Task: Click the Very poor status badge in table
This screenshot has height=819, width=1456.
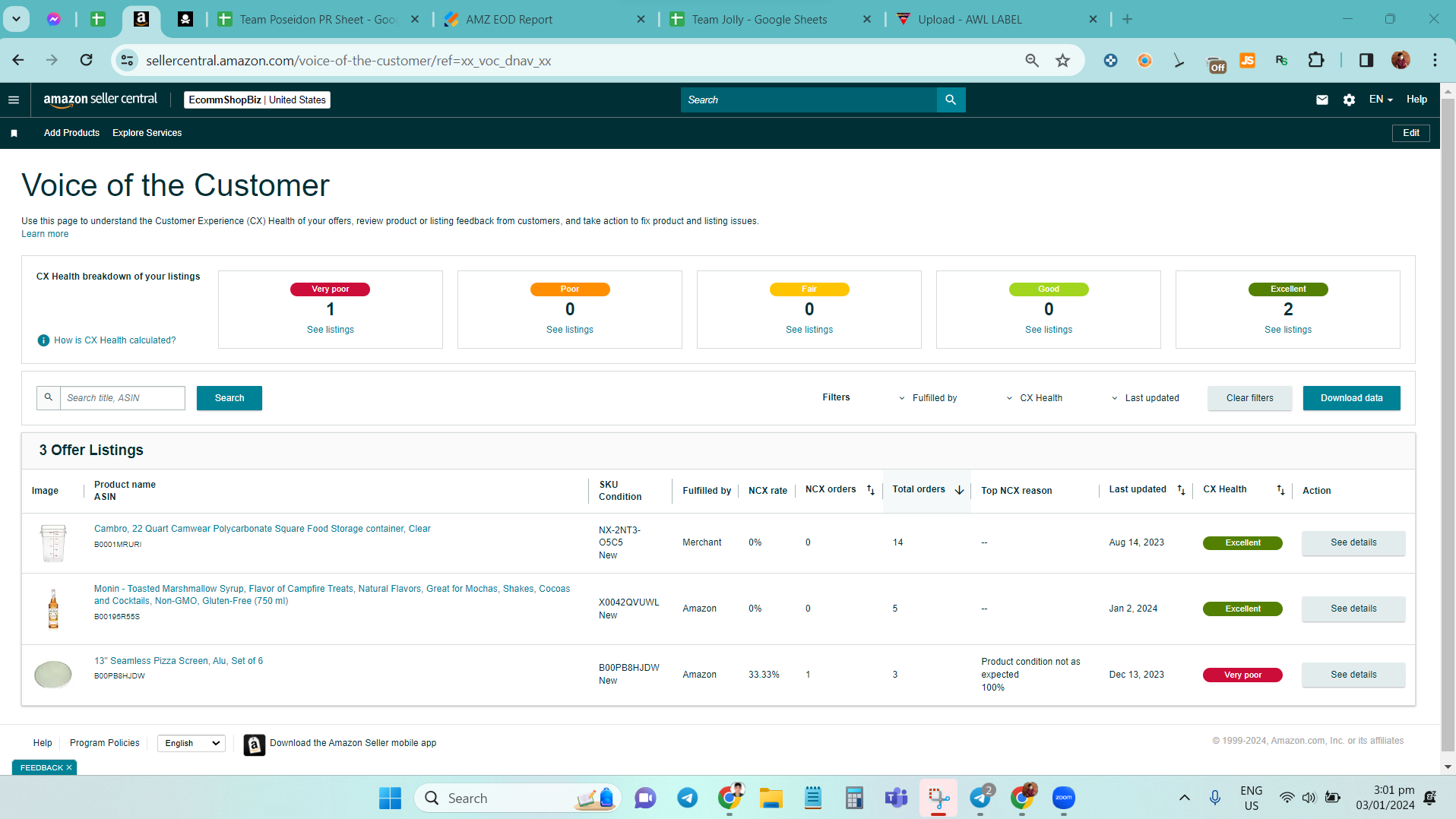Action: coord(1242,675)
